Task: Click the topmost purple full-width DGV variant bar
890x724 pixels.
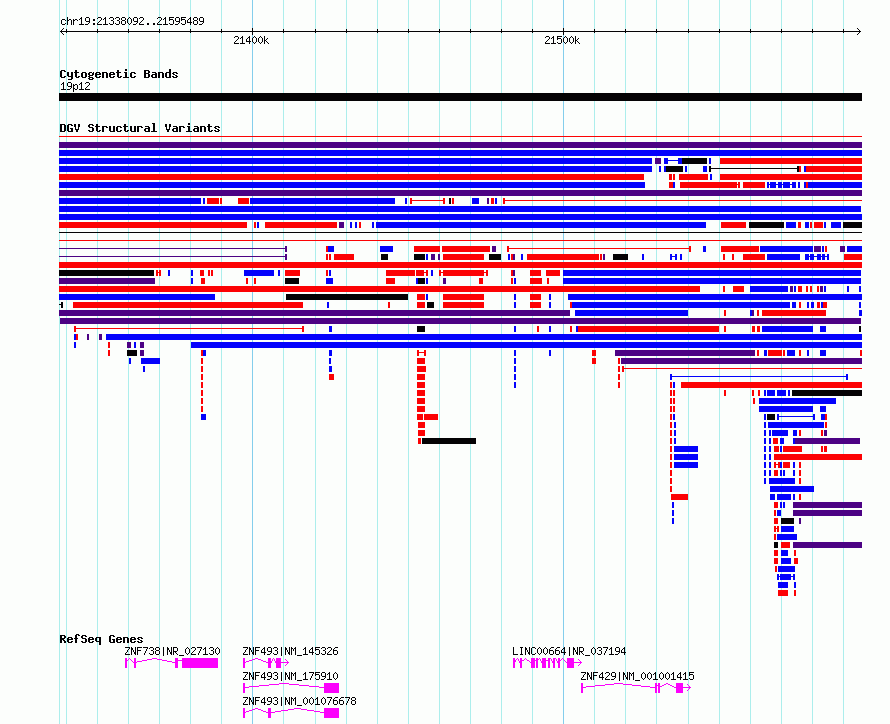Action: click(460, 145)
